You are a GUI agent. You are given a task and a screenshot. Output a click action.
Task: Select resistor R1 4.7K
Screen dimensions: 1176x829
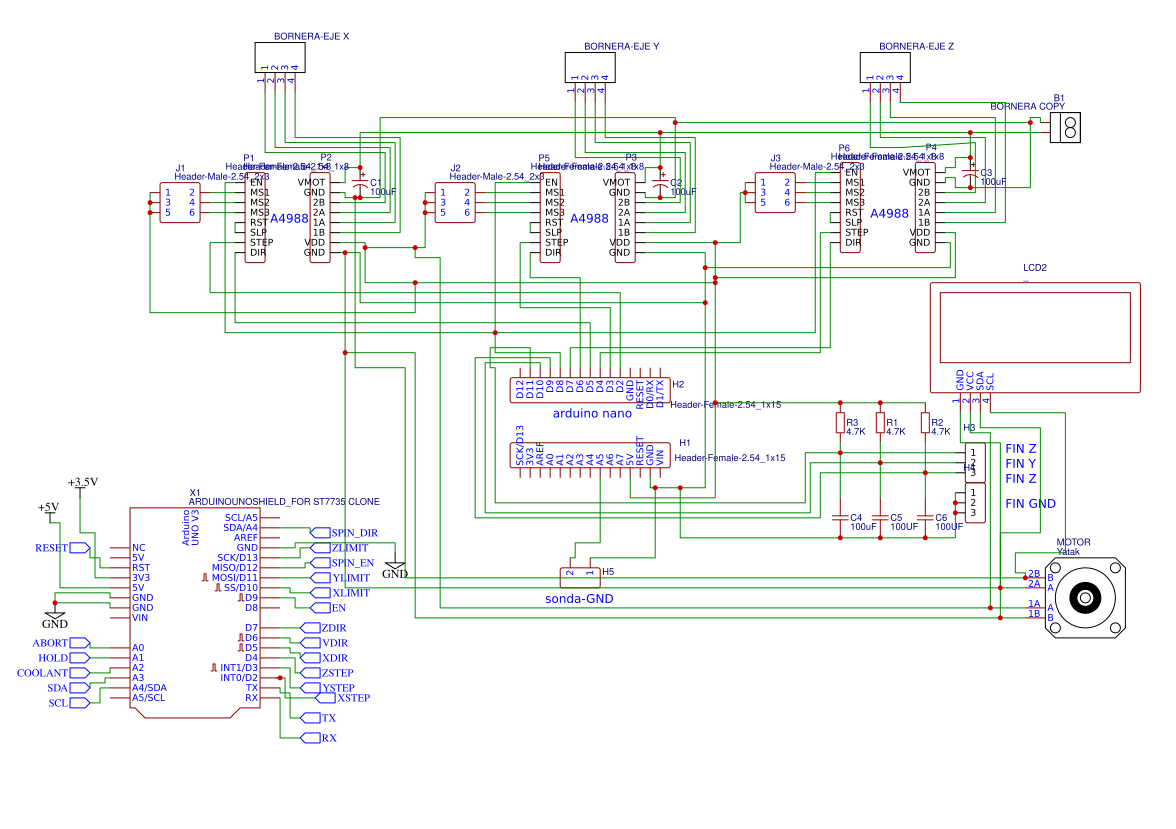click(880, 423)
